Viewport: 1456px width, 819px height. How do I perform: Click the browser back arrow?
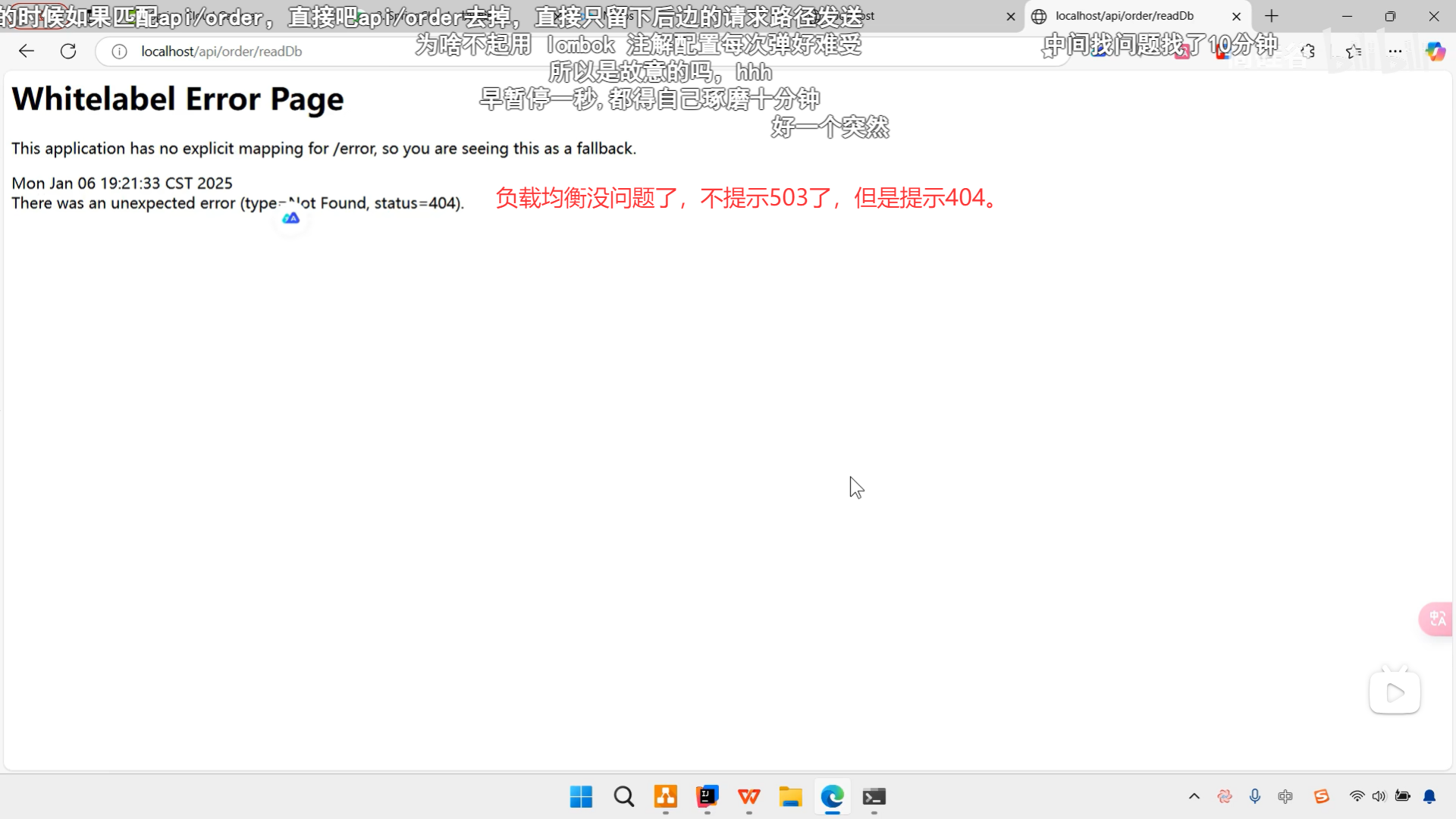27,51
